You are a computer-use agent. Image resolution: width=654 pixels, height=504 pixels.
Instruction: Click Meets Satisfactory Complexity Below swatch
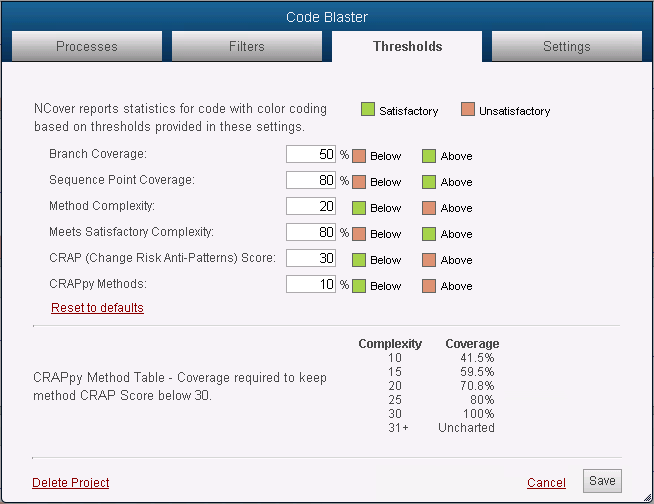(x=359, y=234)
